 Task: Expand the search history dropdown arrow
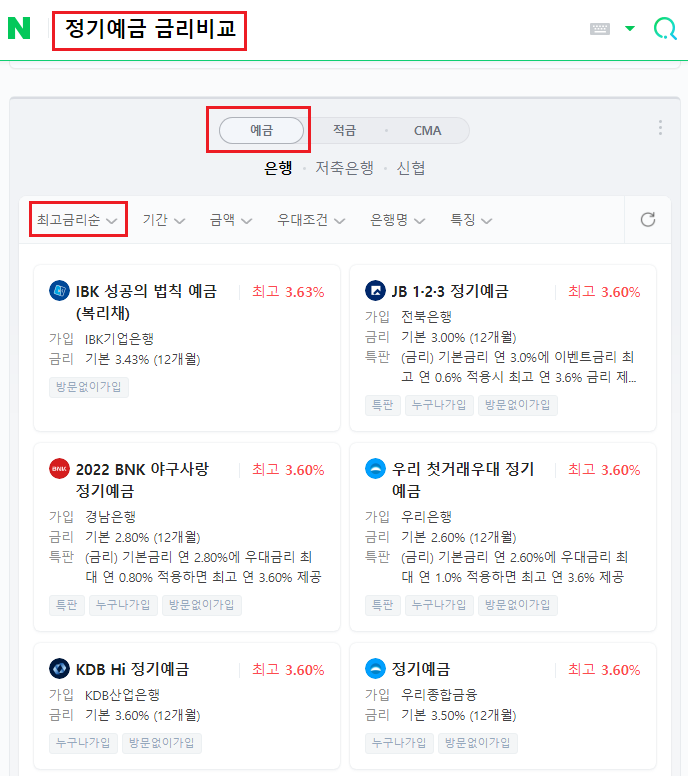point(630,29)
